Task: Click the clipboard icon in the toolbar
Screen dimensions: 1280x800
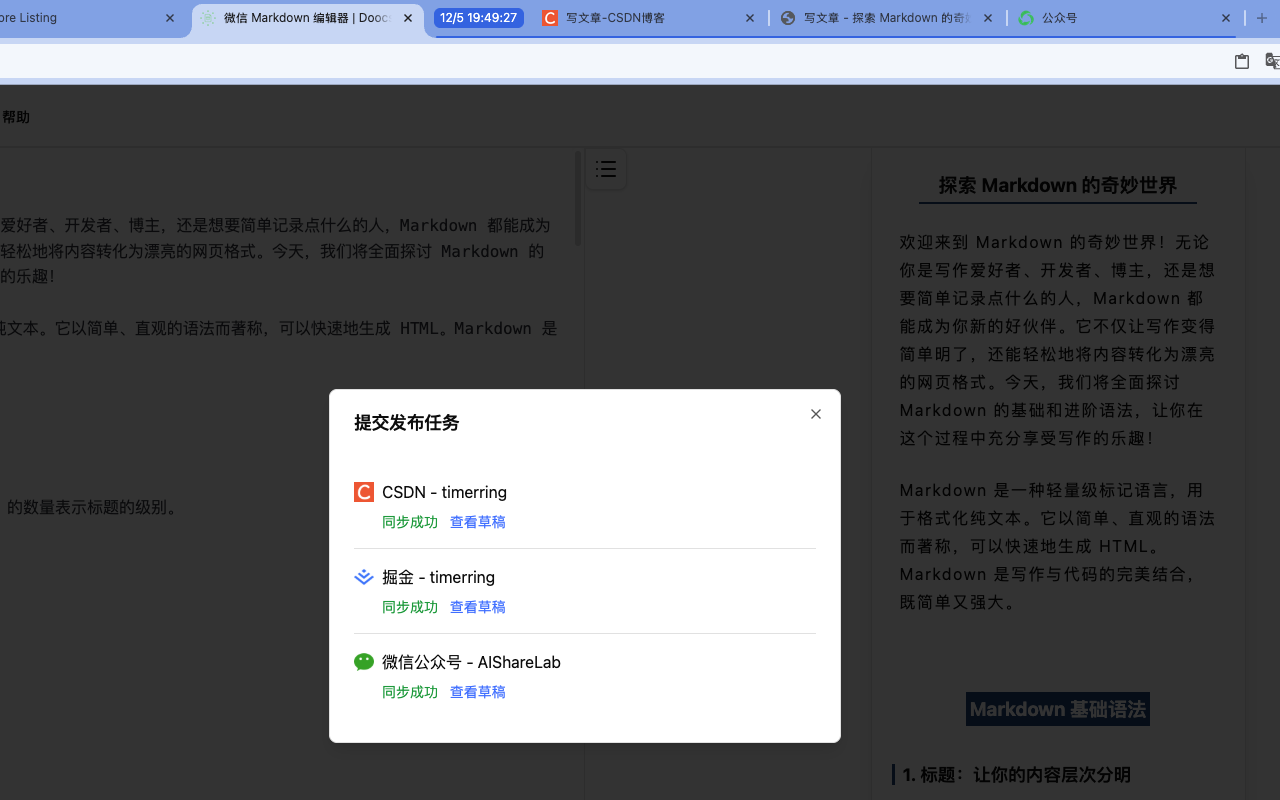Action: [x=1241, y=61]
